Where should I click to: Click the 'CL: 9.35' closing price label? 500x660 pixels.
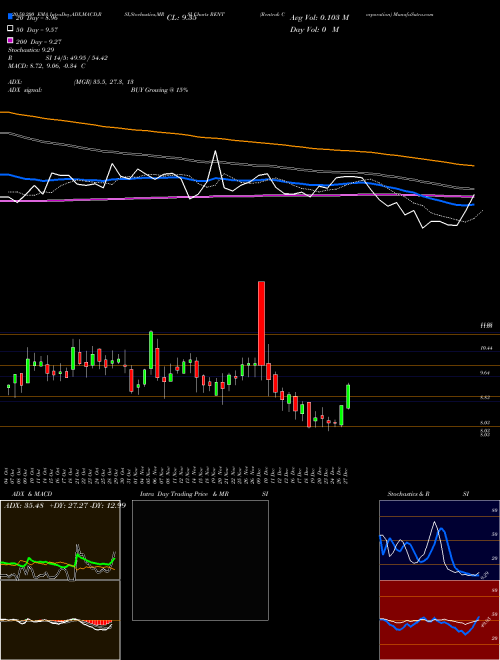pyautogui.click(x=181, y=18)
